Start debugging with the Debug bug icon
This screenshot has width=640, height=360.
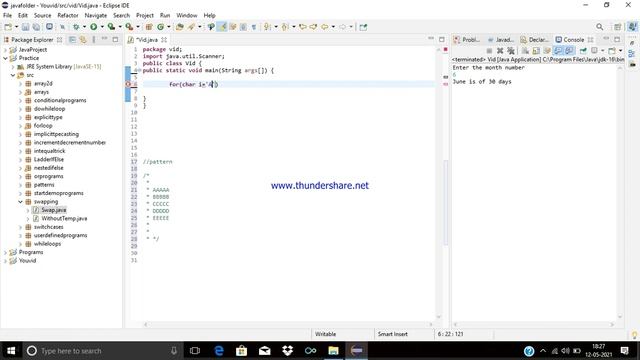76,27
